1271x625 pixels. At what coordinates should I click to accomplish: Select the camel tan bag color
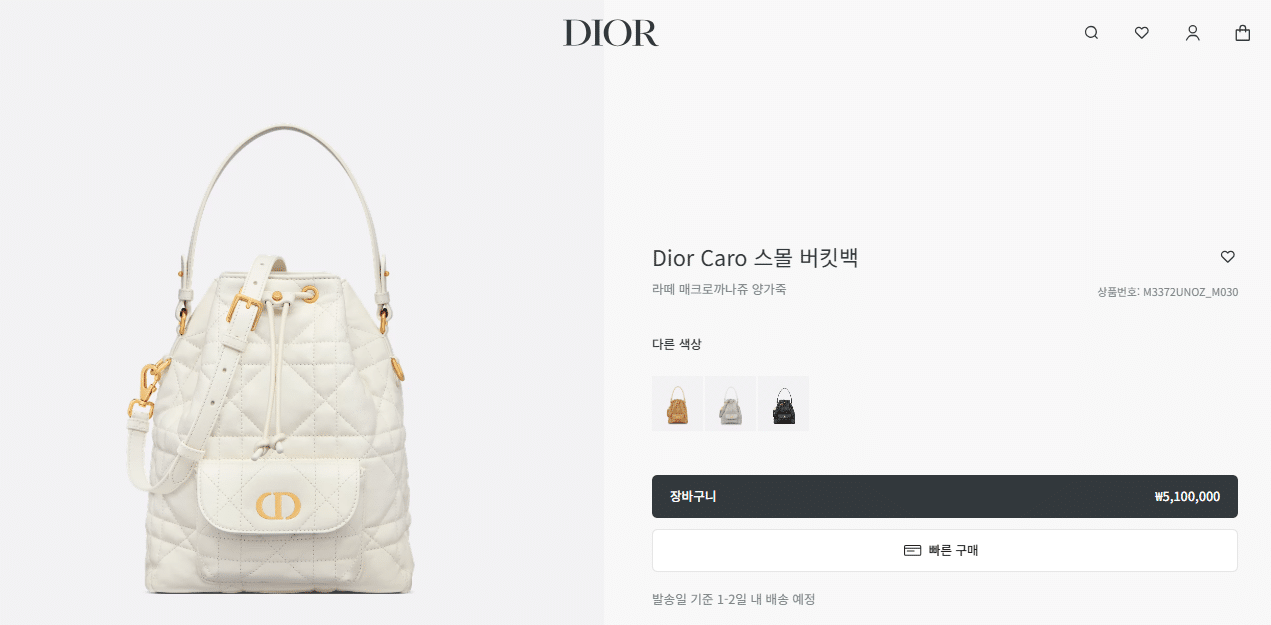[x=677, y=404]
